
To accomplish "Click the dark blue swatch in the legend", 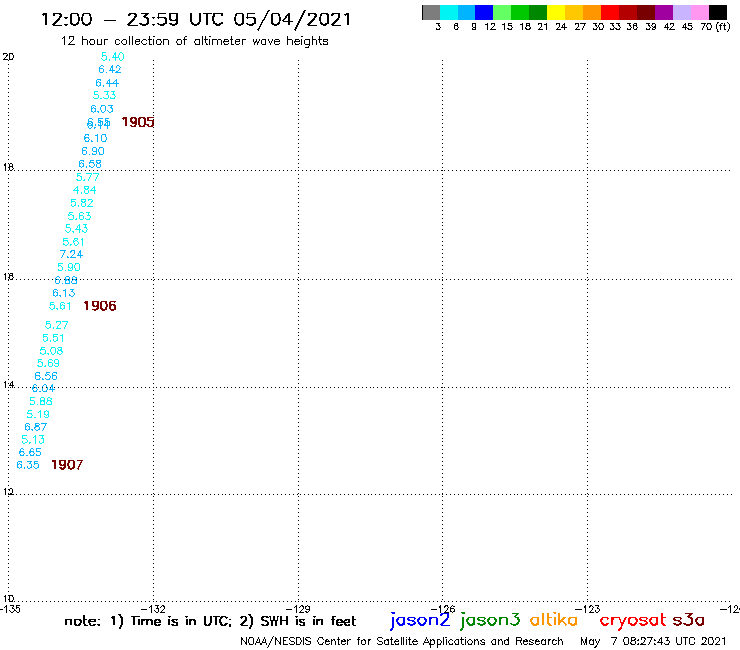I will (x=484, y=12).
